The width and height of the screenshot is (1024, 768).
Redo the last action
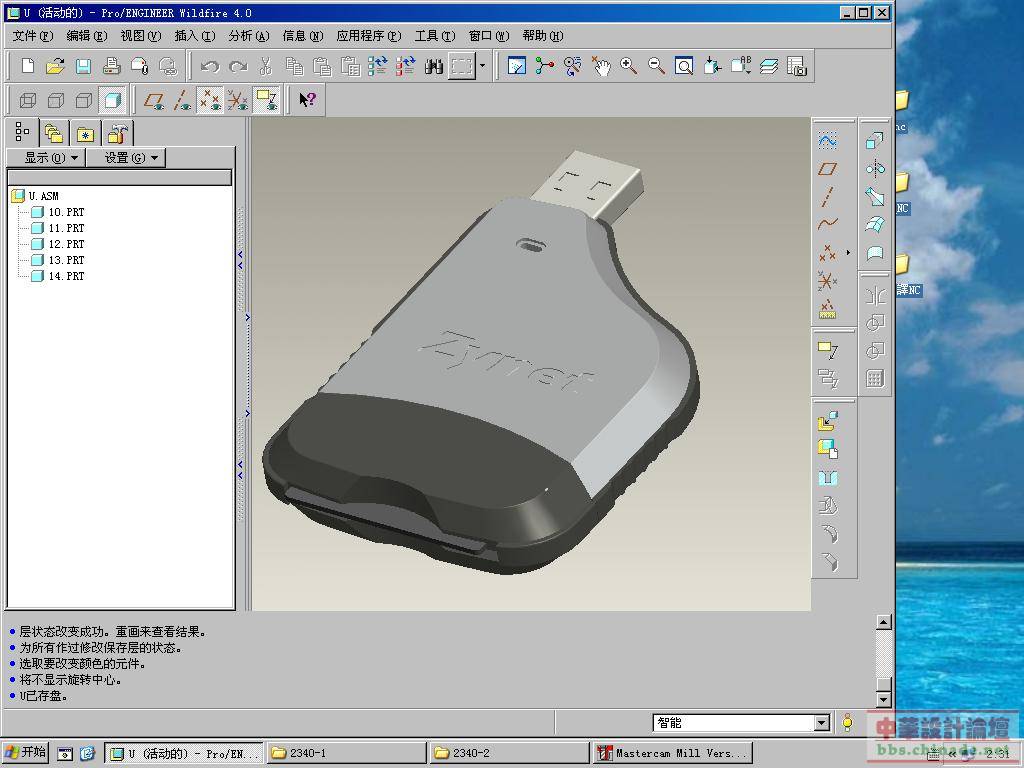(x=238, y=66)
